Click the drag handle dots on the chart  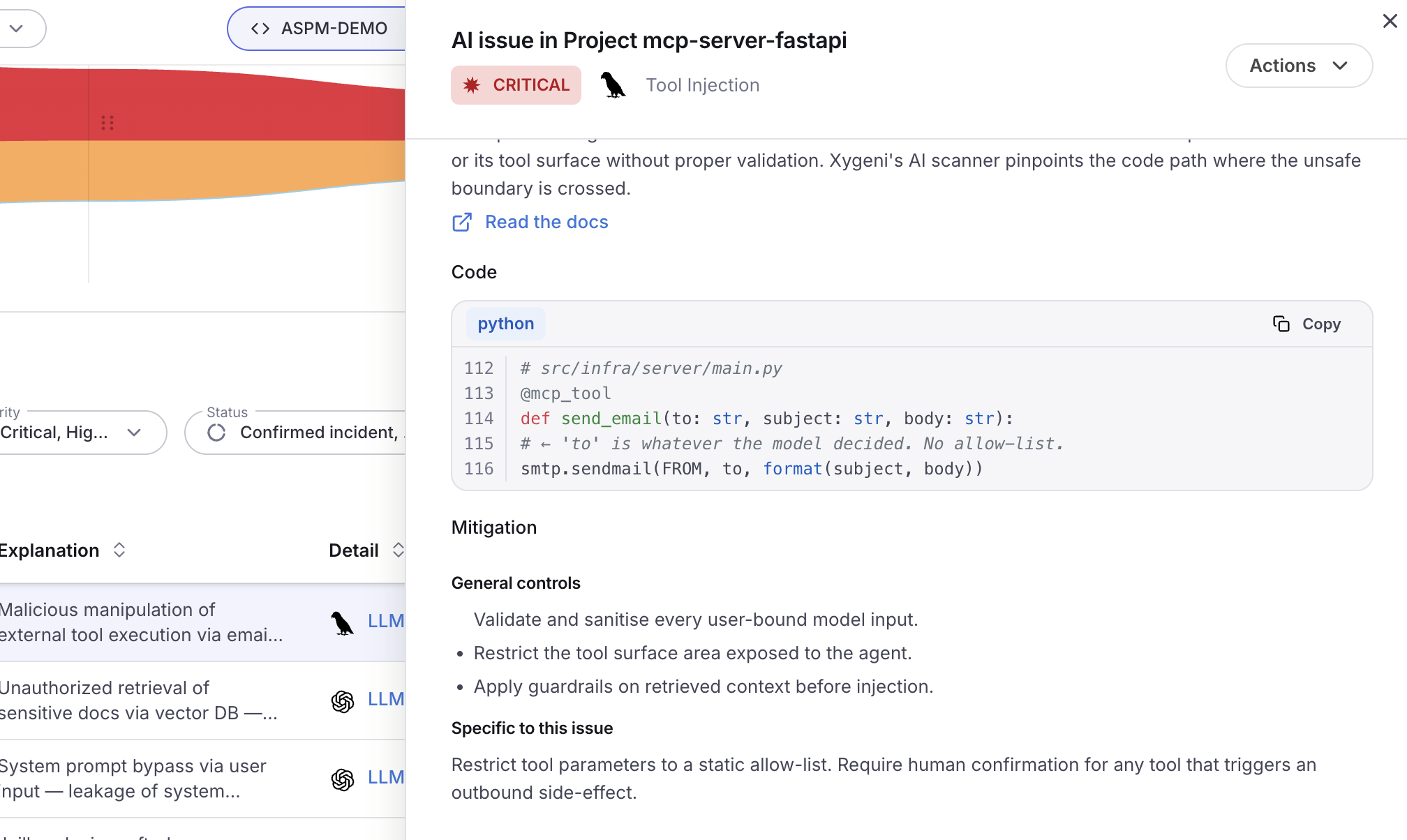[x=107, y=123]
